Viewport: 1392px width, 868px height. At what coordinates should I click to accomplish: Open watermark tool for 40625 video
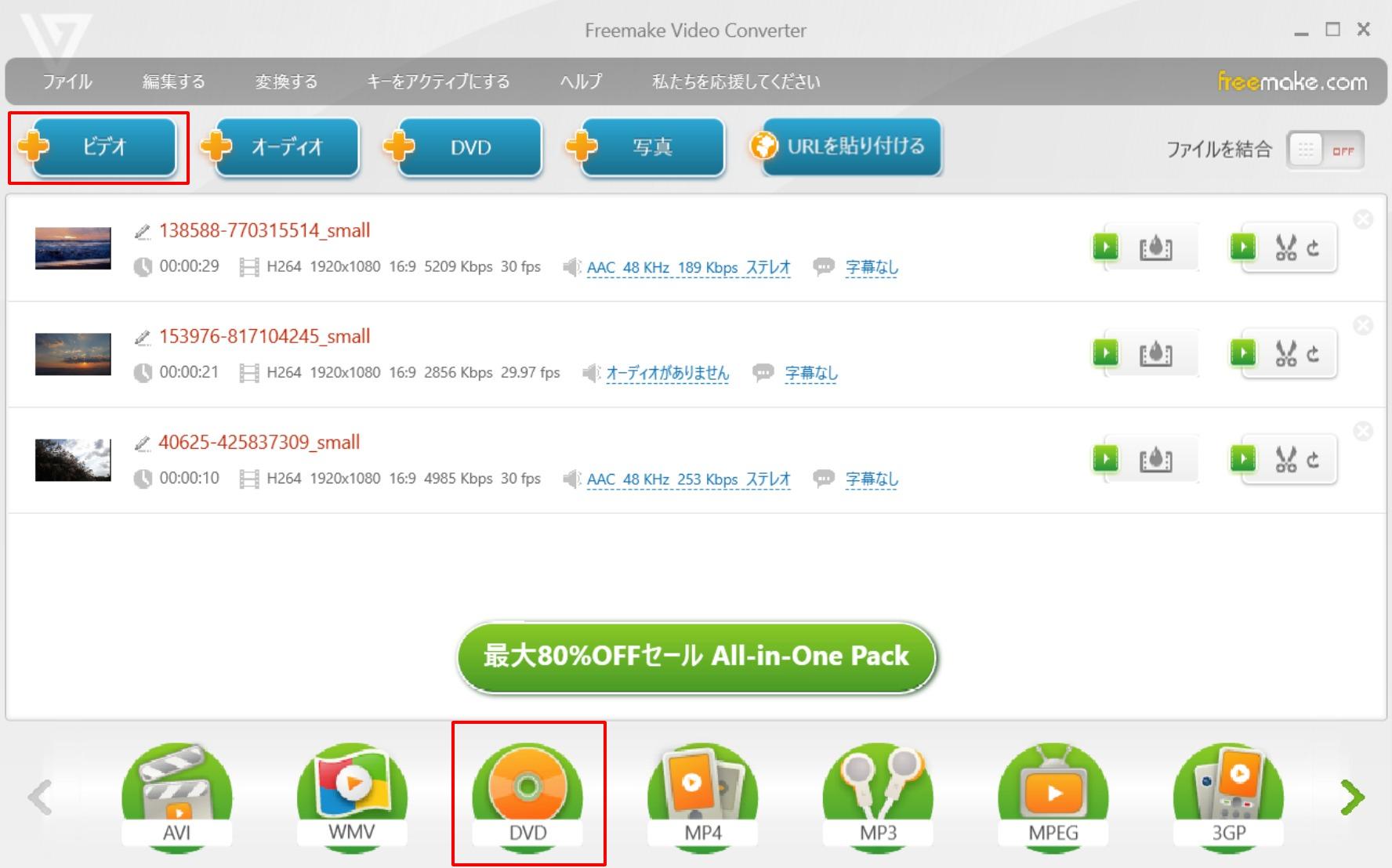pyautogui.click(x=1156, y=460)
